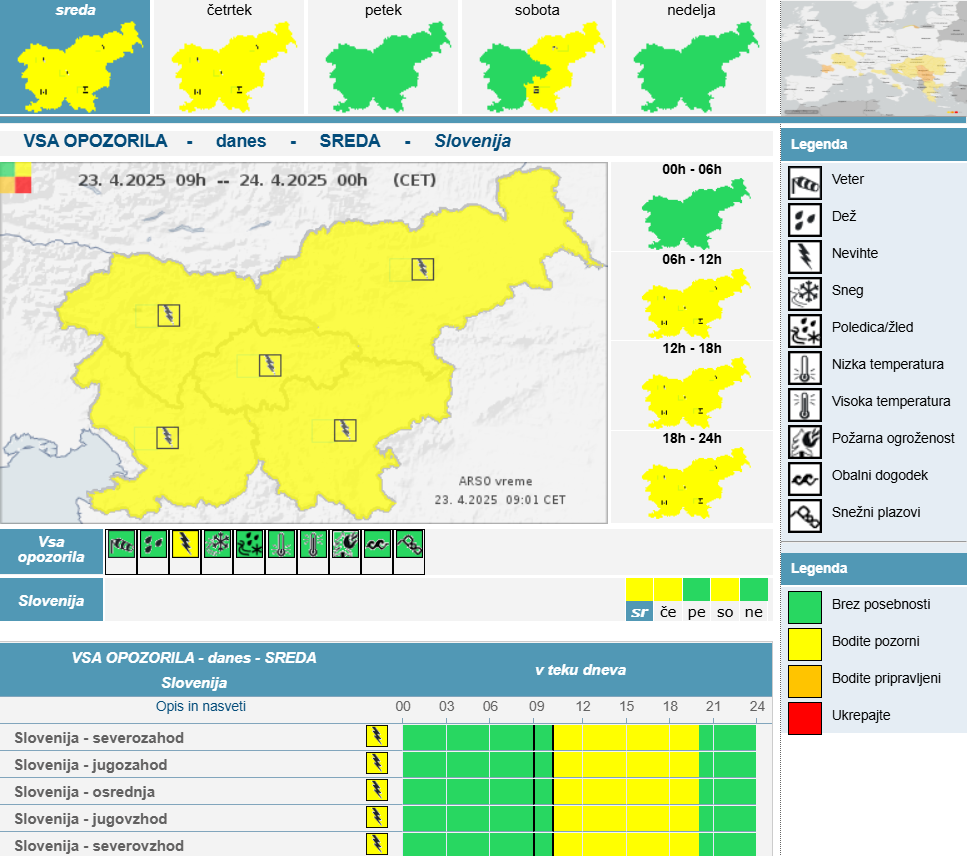Select the avalanche filter icon
This screenshot has width=967, height=856.
[409, 545]
